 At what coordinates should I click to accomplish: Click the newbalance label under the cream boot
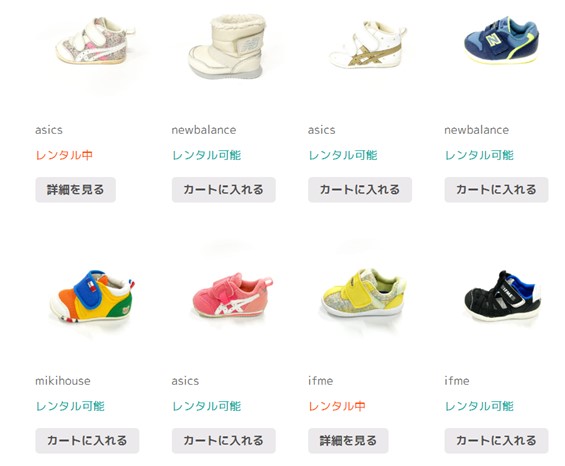204,130
